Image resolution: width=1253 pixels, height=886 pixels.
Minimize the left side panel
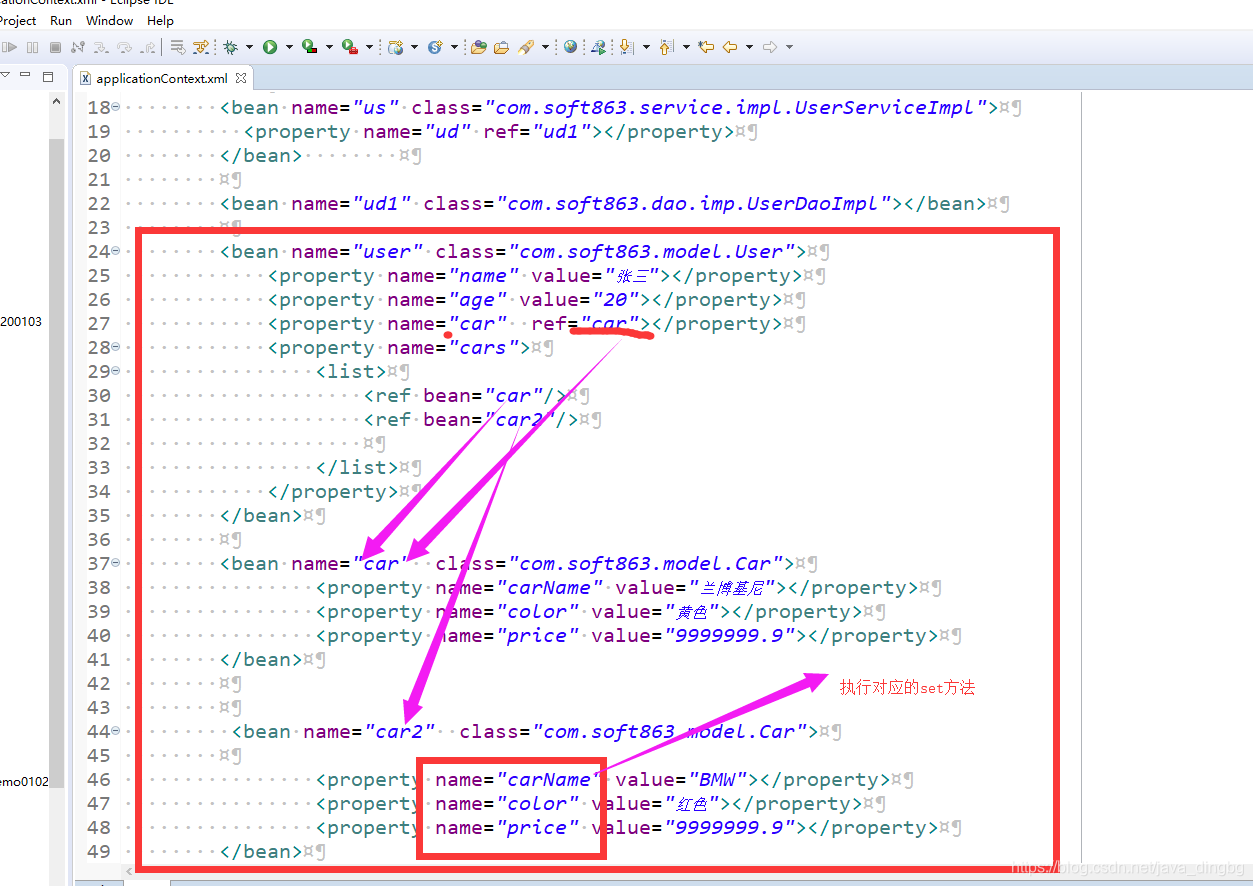pyautogui.click(x=27, y=76)
